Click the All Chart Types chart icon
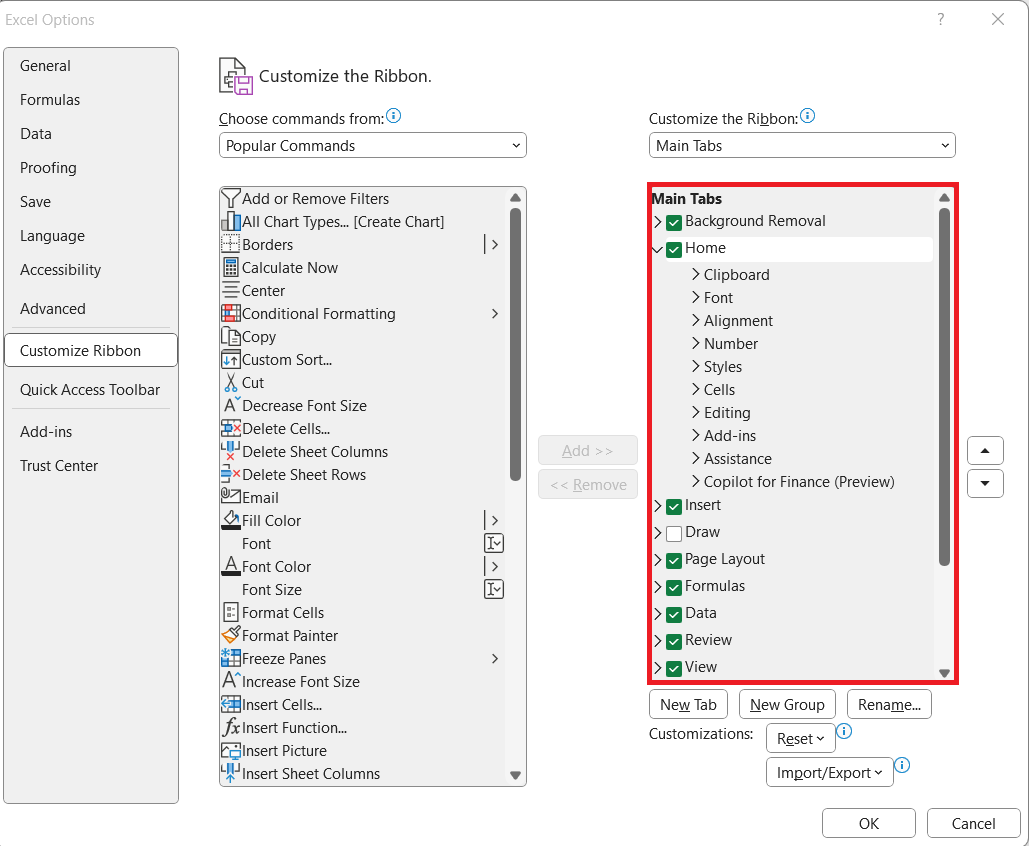 230,221
